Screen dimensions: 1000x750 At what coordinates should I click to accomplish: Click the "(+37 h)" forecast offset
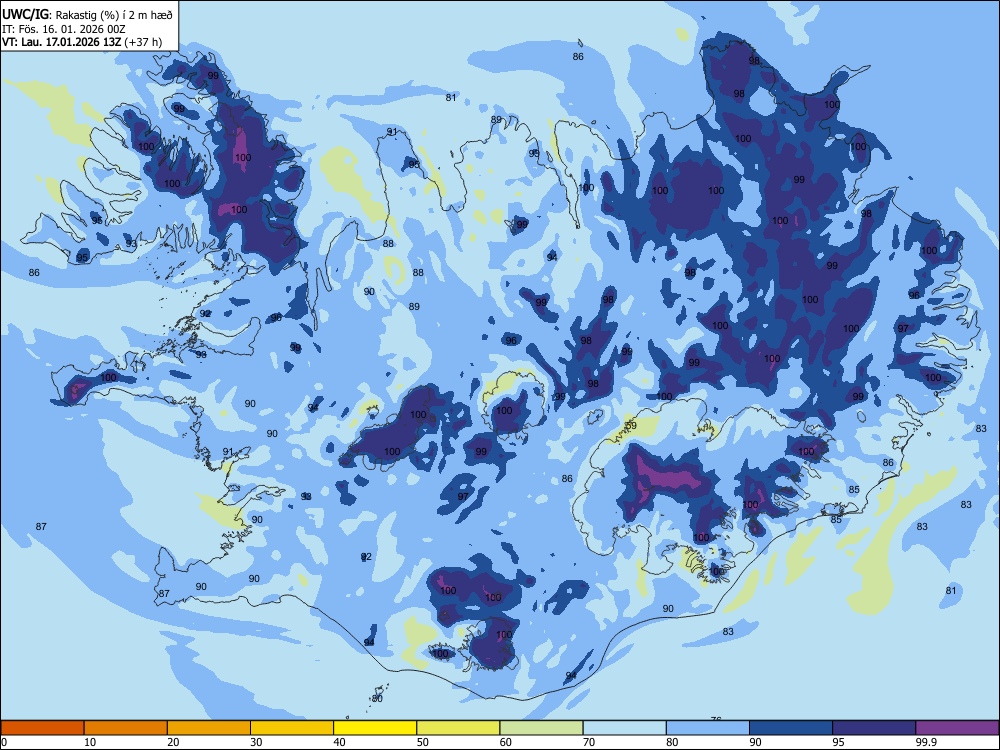143,43
